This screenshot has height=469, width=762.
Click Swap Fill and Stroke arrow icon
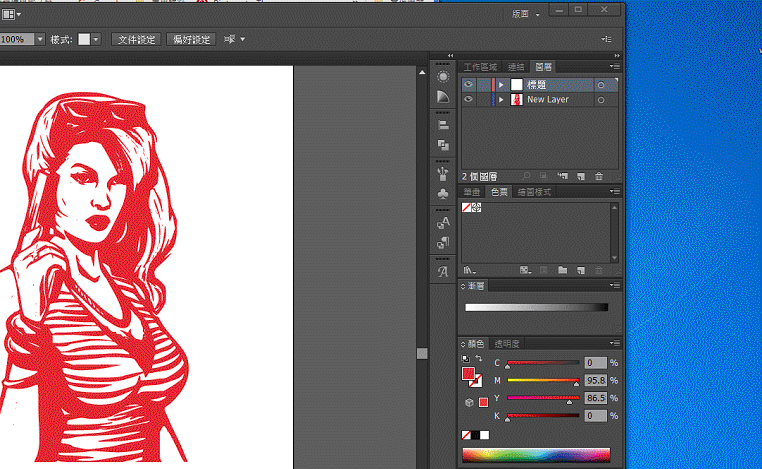[x=479, y=358]
